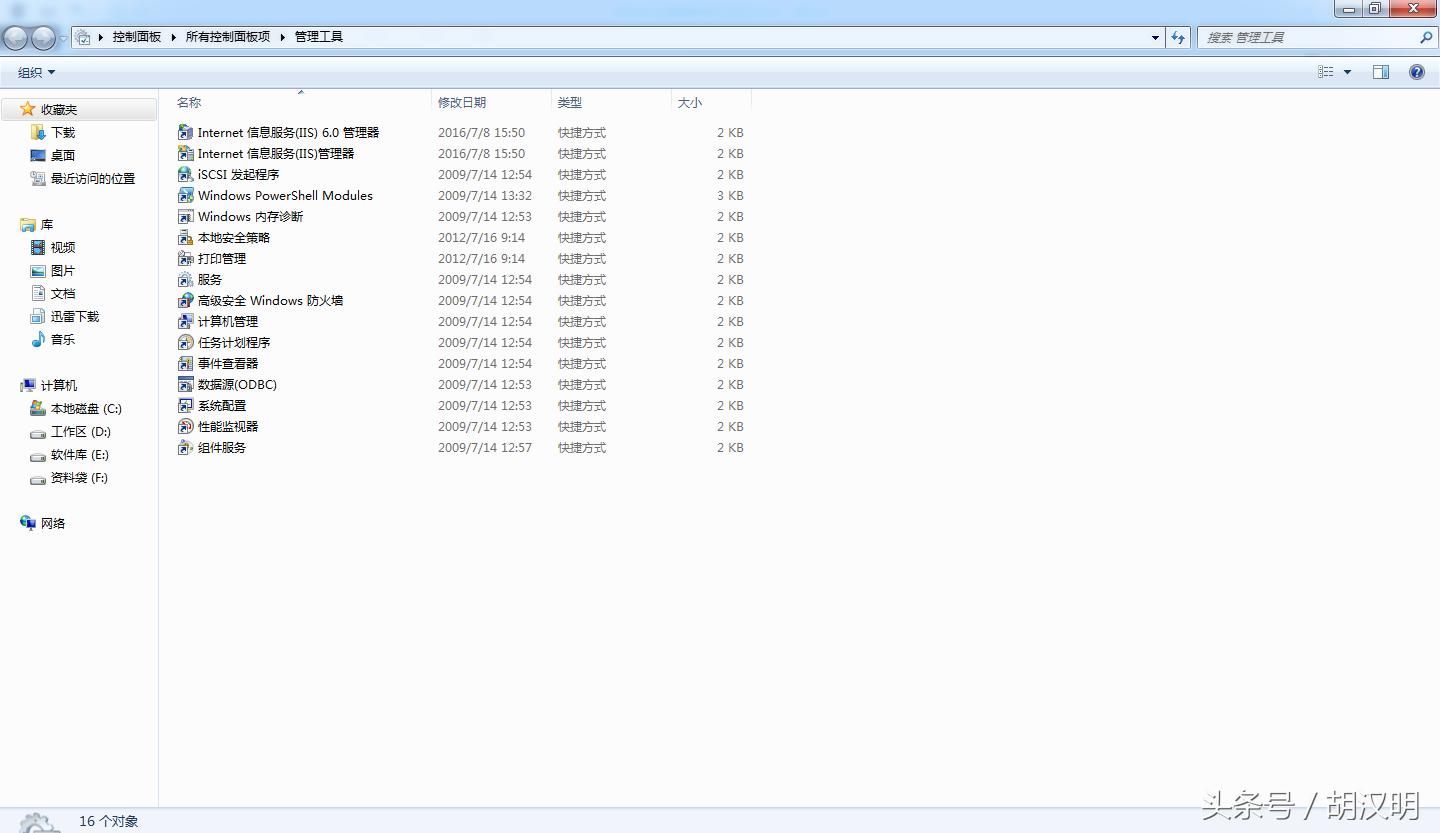The width and height of the screenshot is (1440, 833).
Task: Click the 2009/7/14 12:57 date
Action: click(x=485, y=447)
